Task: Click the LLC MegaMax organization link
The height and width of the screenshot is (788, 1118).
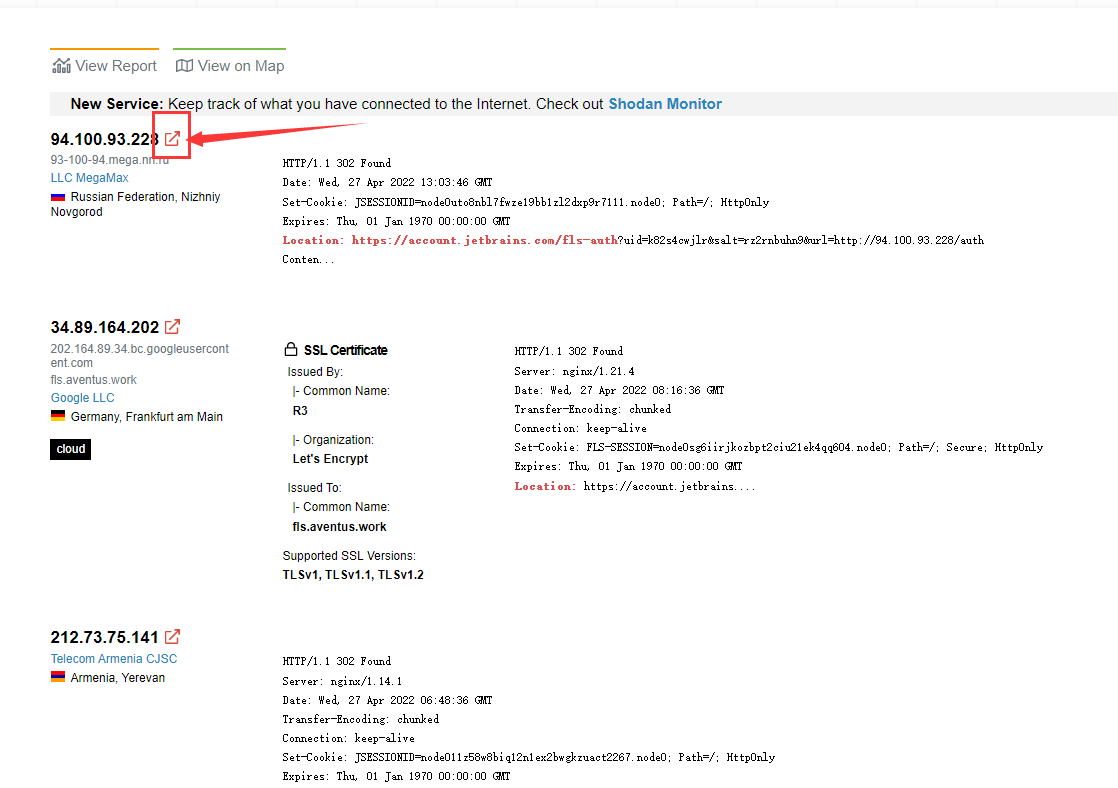Action: pos(89,178)
